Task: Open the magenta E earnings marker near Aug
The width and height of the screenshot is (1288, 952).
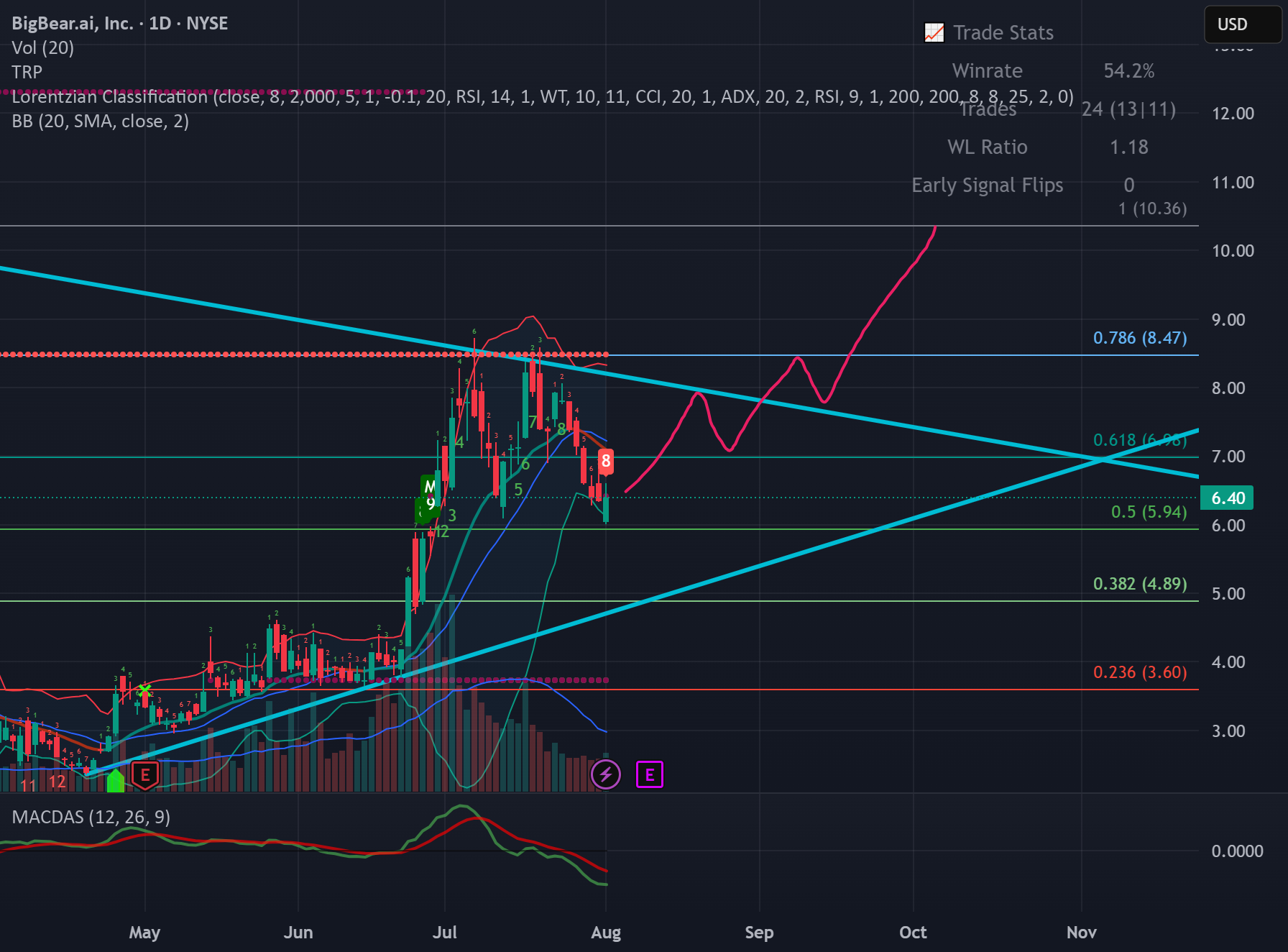Action: [x=650, y=774]
